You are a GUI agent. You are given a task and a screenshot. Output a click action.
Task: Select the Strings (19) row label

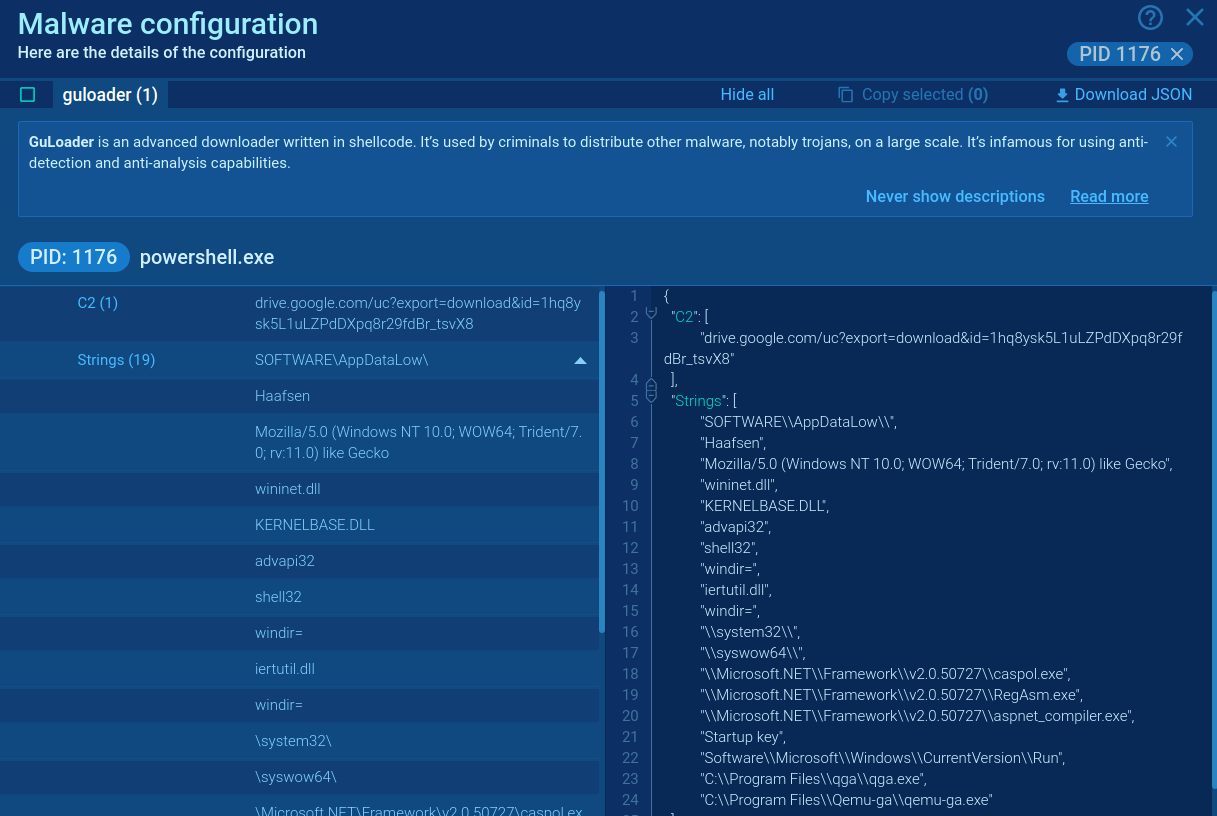pyautogui.click(x=116, y=360)
